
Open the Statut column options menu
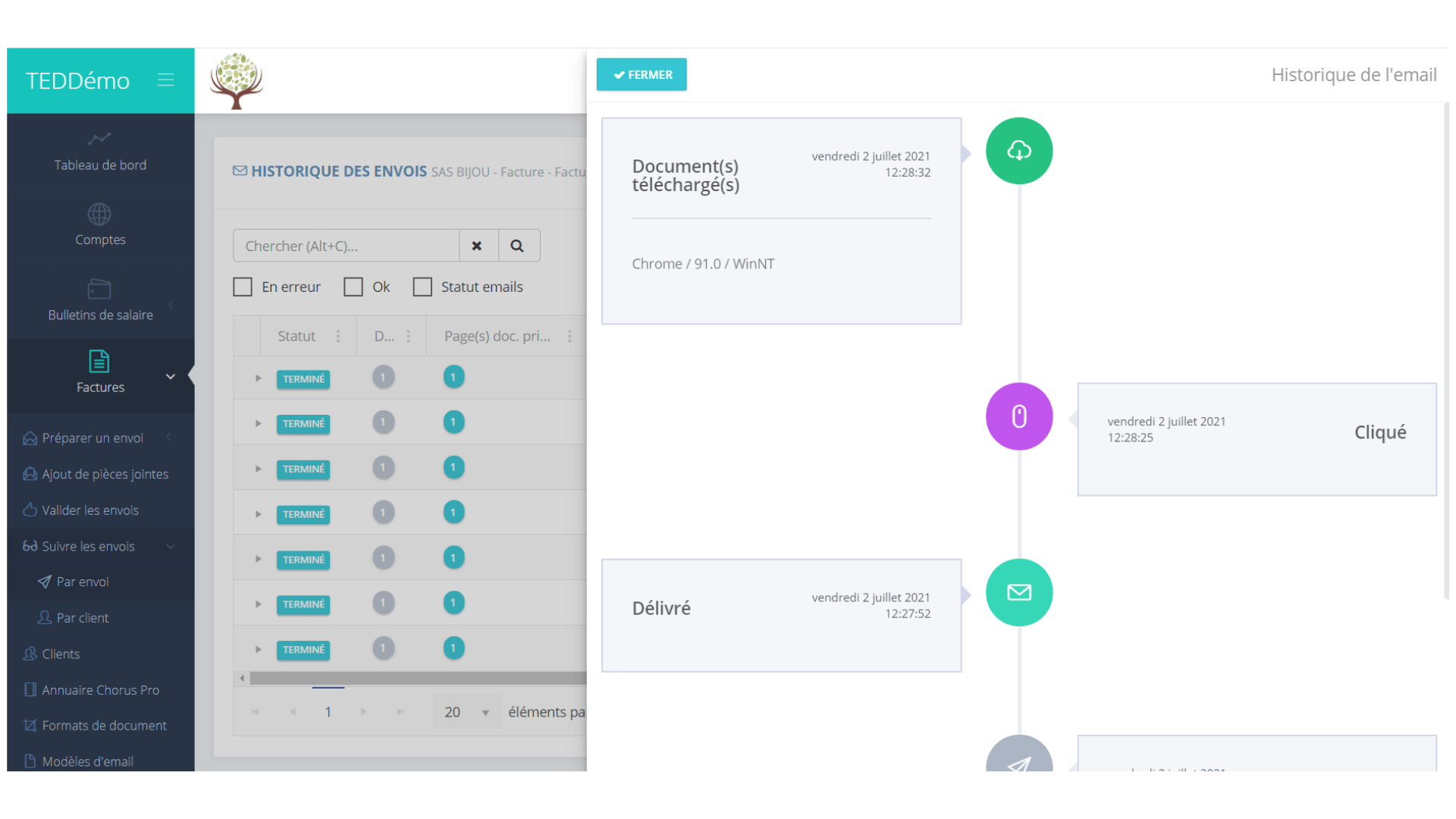tap(338, 336)
